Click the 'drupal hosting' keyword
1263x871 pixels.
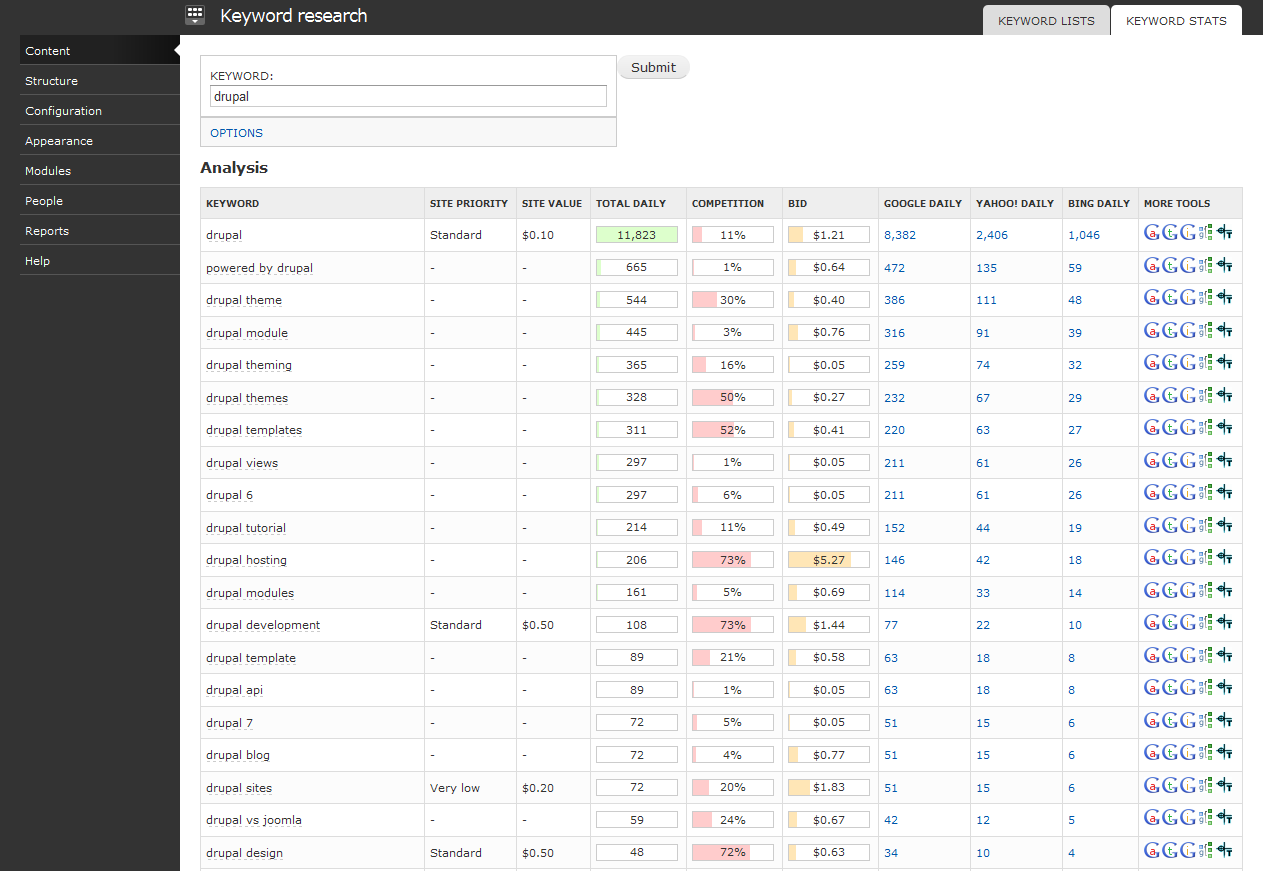click(x=246, y=560)
